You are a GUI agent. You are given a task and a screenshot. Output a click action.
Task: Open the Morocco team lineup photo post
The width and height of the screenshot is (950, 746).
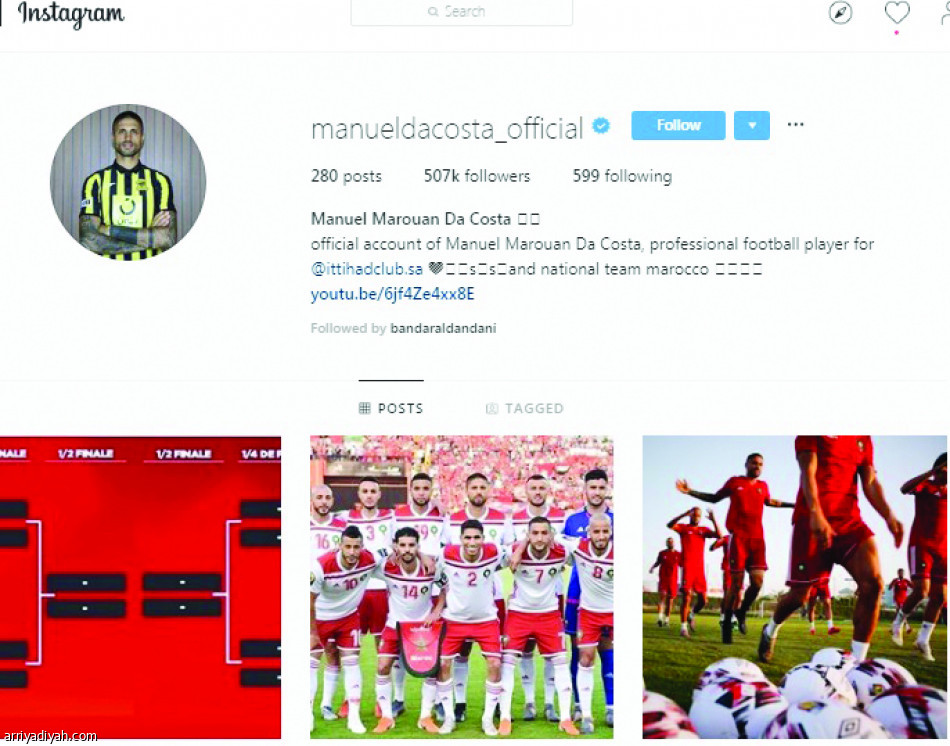(462, 587)
